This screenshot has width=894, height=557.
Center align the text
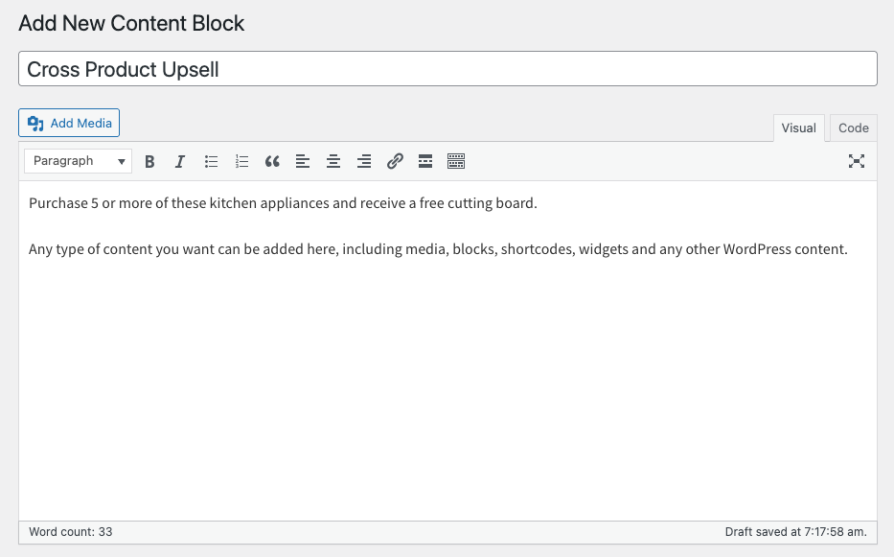333,161
